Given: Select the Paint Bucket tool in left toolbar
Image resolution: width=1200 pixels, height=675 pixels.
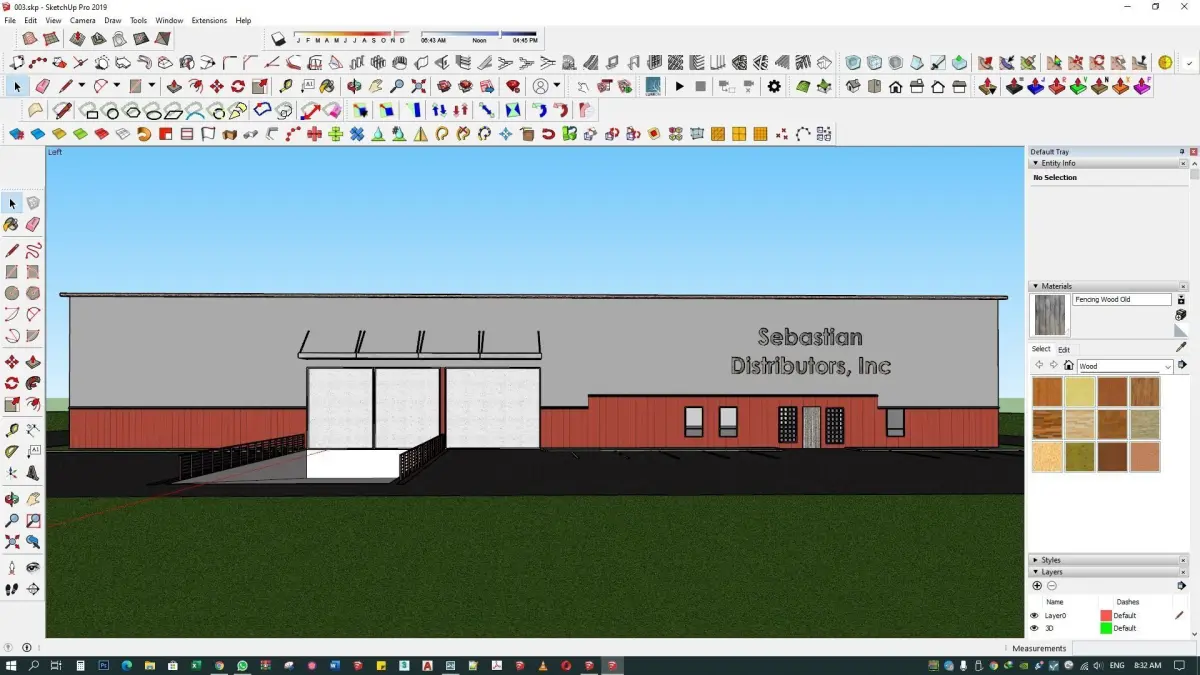Looking at the screenshot, I should [12, 225].
